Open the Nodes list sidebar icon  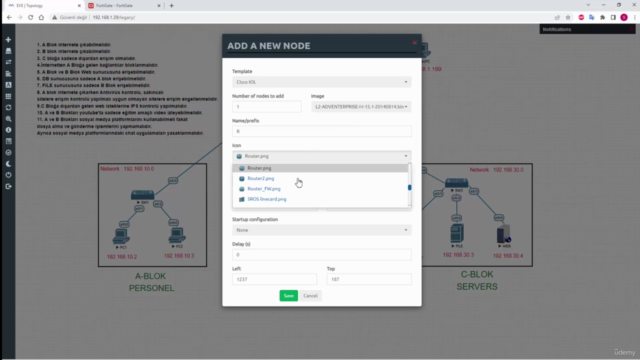[x=8, y=51]
